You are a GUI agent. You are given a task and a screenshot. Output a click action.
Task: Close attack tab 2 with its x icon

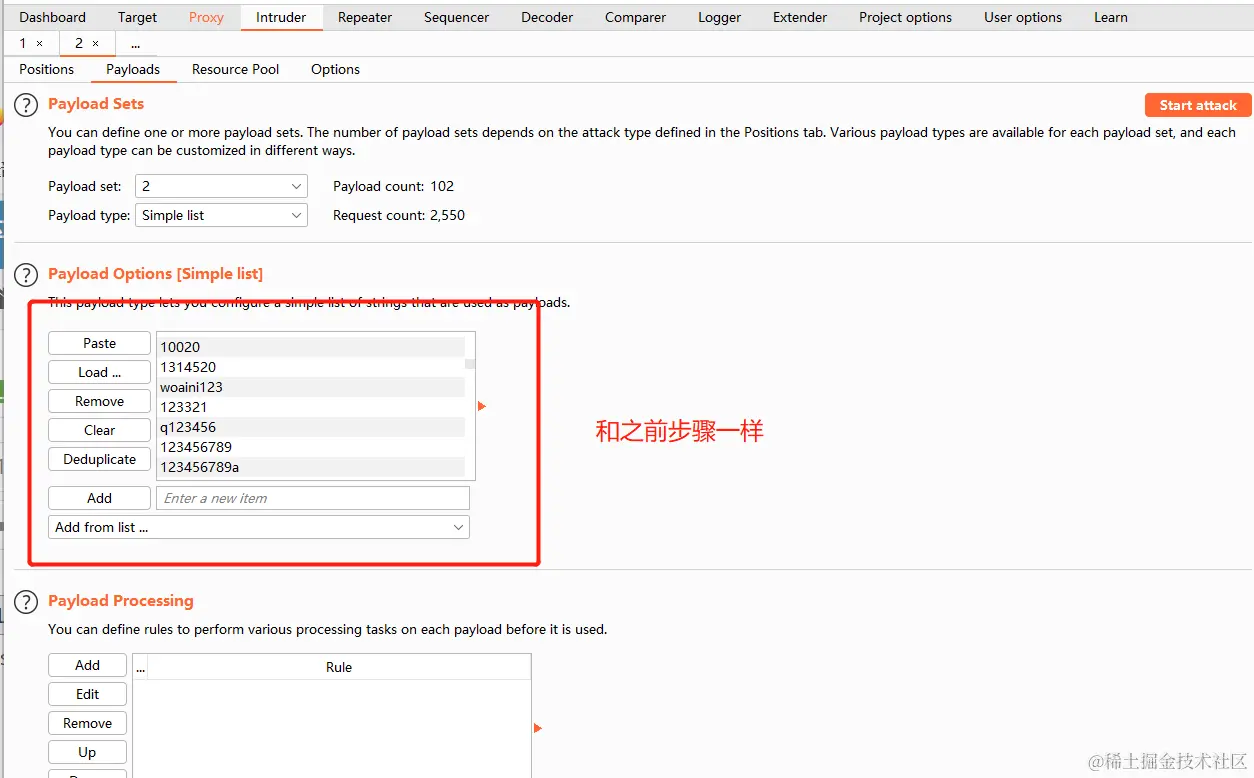click(96, 43)
